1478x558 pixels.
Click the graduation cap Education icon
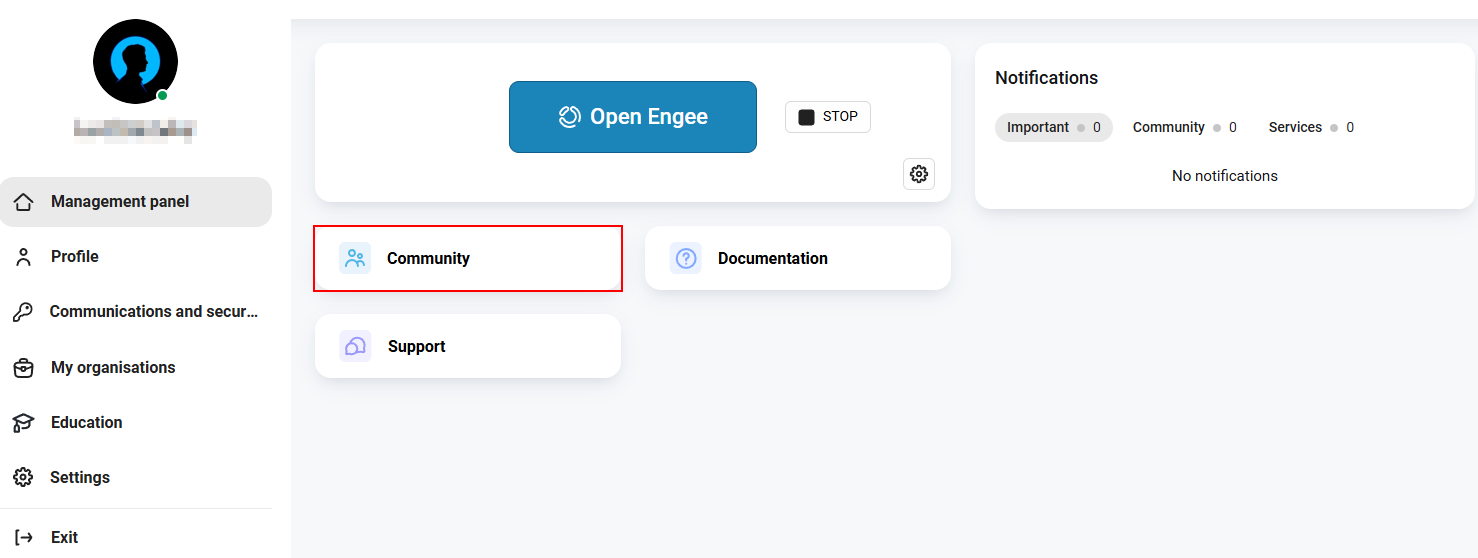coord(24,423)
